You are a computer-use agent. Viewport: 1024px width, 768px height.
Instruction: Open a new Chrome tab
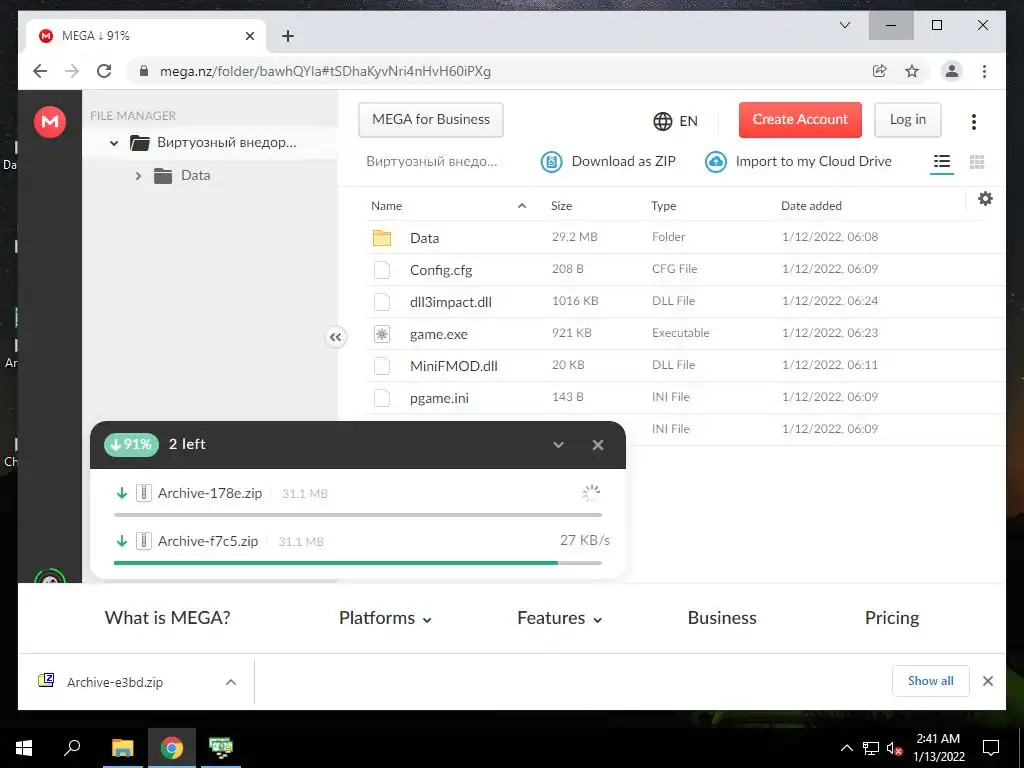point(287,36)
